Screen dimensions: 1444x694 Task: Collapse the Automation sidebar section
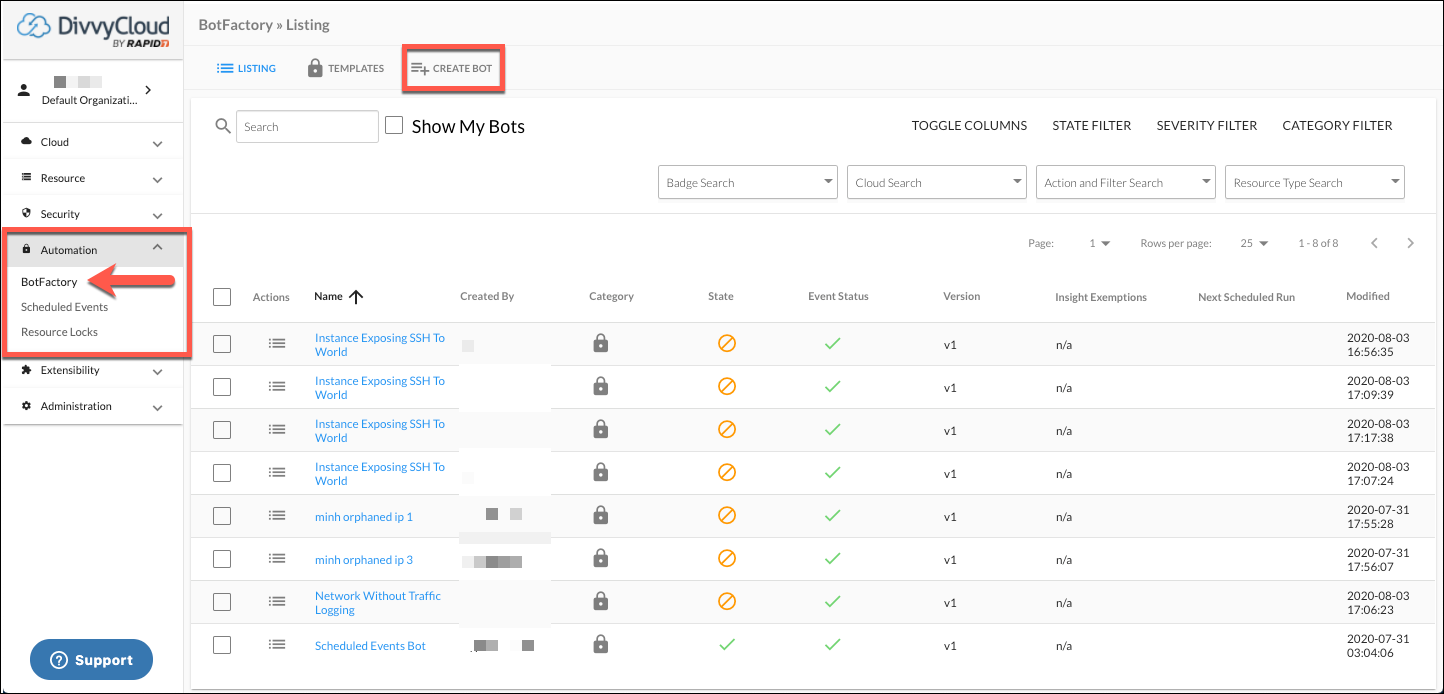(x=97, y=249)
